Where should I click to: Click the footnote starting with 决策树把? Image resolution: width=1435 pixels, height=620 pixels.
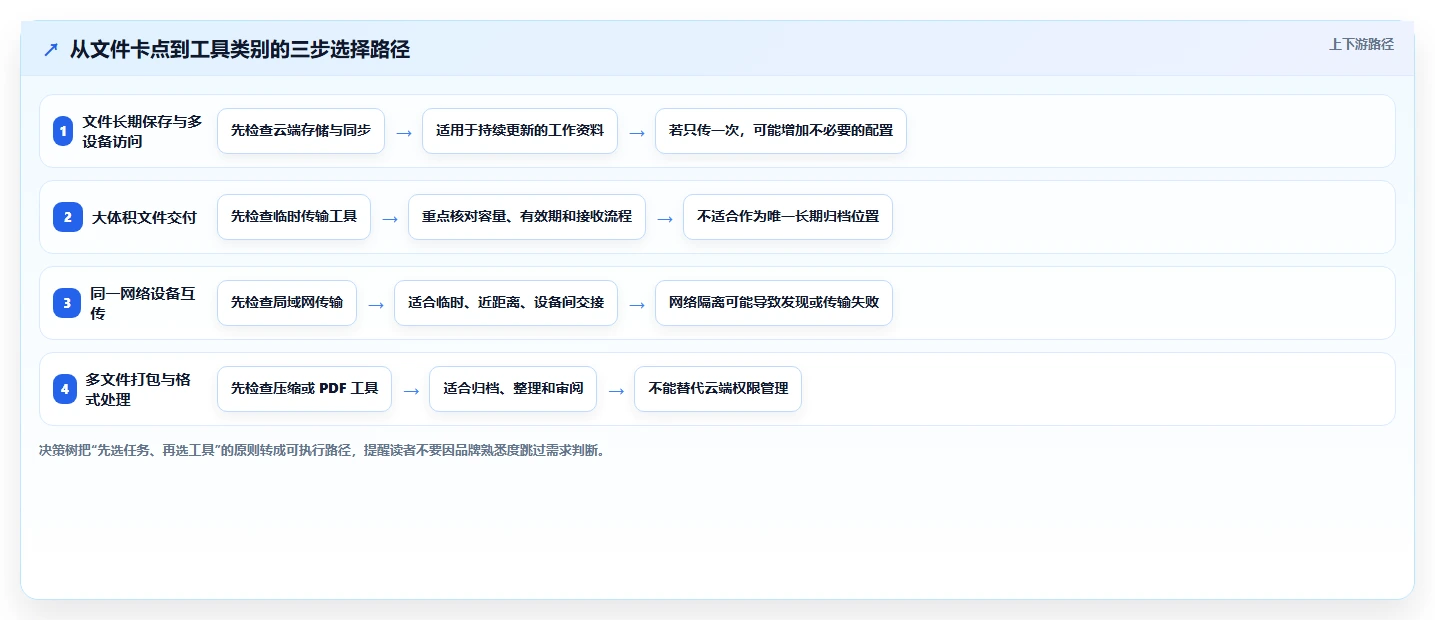322,451
